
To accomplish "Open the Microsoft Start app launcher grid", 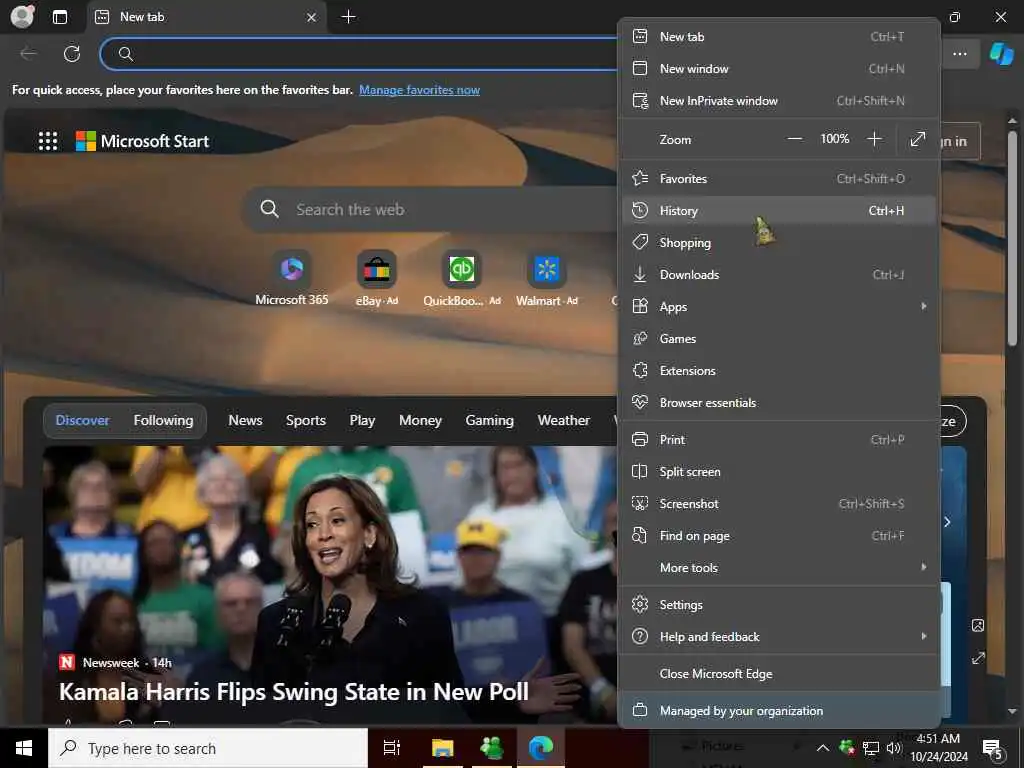I will [48, 141].
